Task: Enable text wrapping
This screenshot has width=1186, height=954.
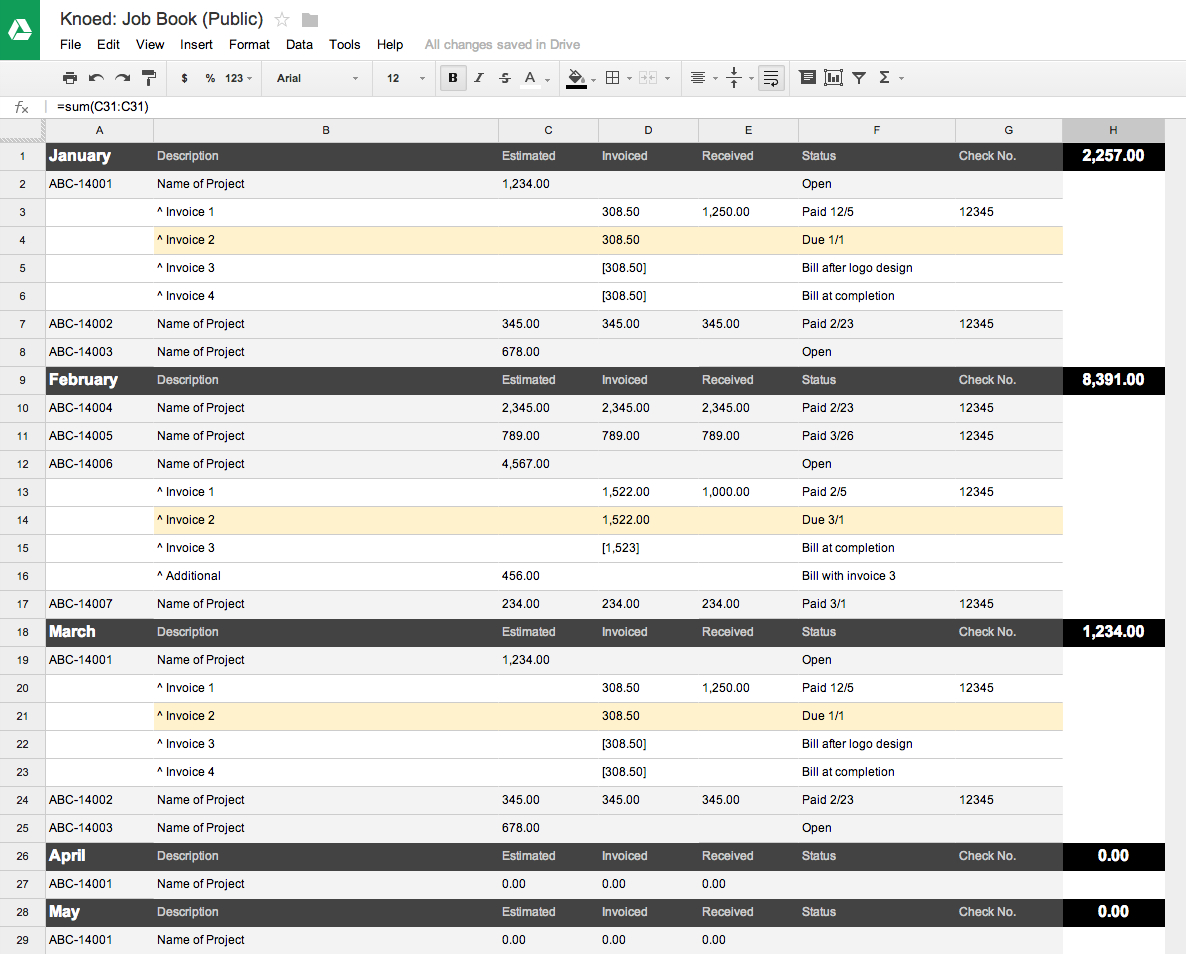Action: [771, 78]
